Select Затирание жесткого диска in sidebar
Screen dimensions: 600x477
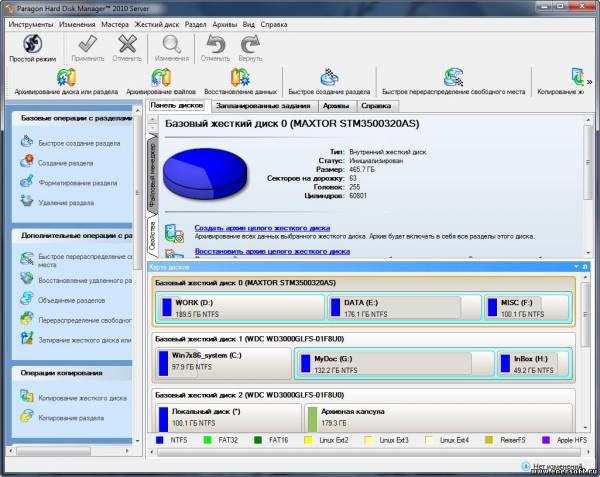(x=76, y=340)
